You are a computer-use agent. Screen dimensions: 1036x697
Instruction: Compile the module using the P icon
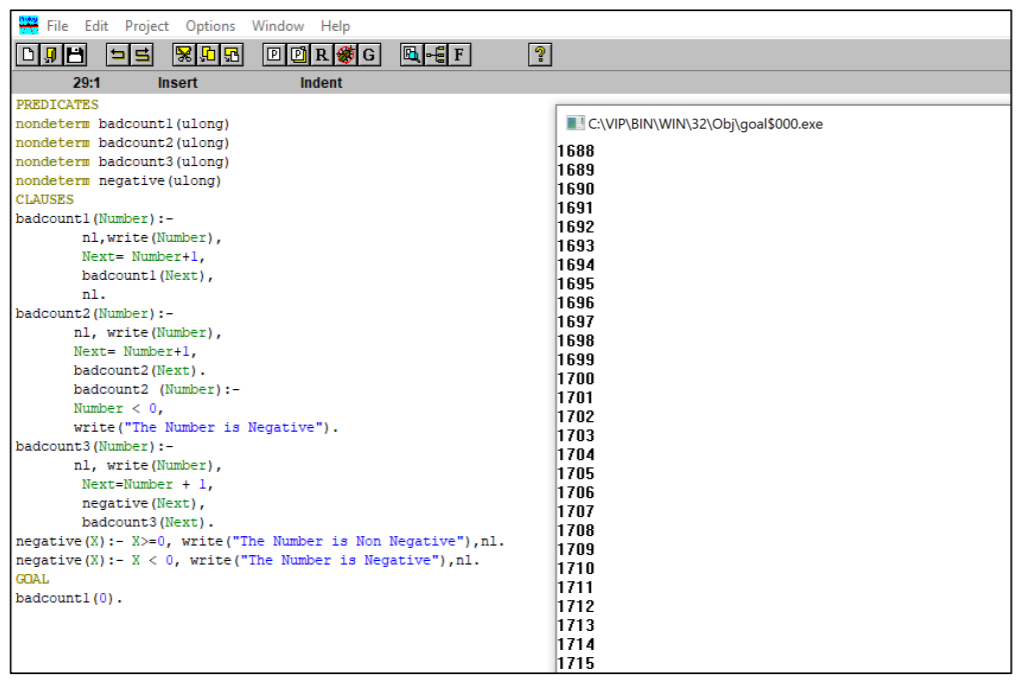coord(273,54)
